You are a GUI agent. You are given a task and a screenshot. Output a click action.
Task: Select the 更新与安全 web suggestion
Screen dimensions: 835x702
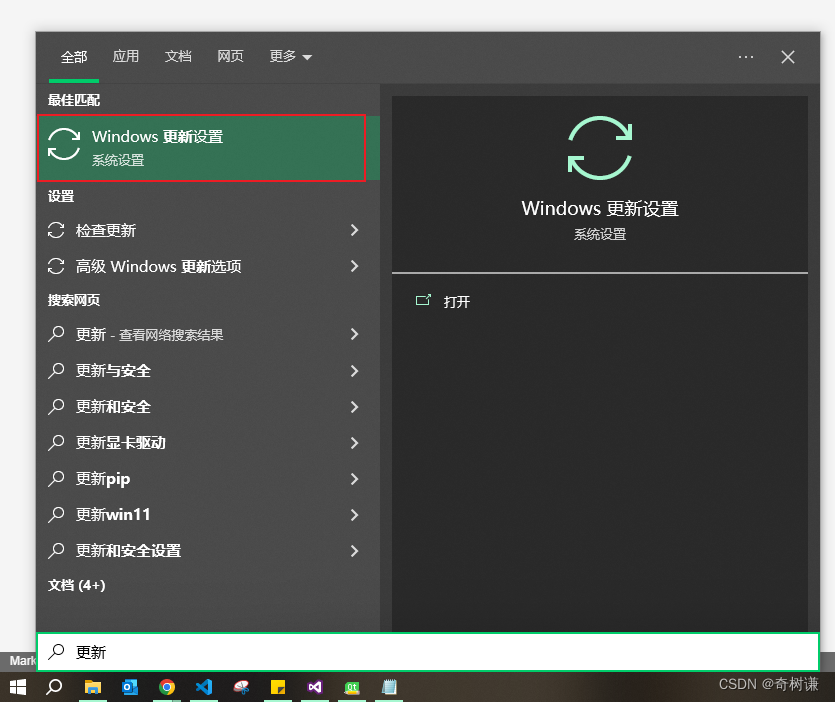[208, 370]
